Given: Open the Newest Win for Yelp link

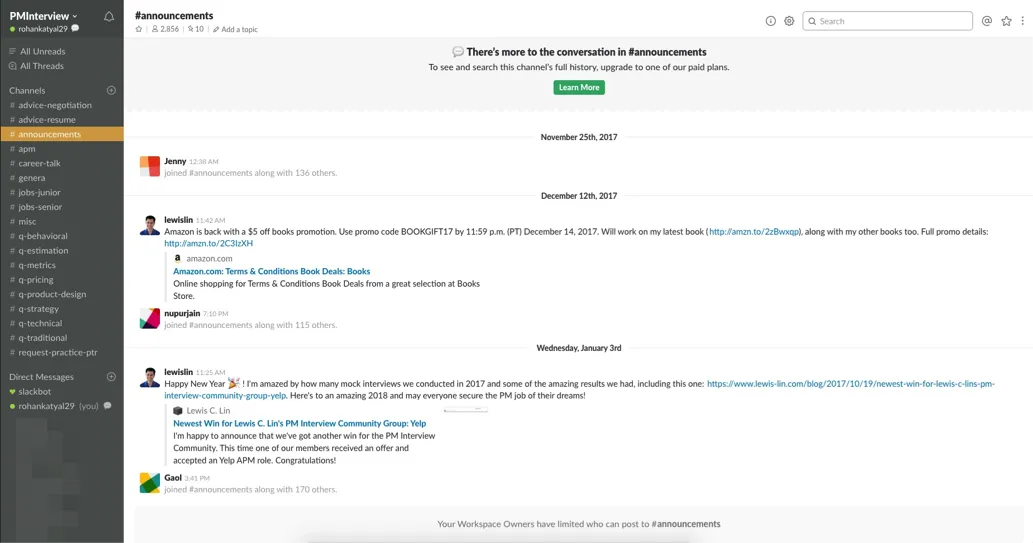Looking at the screenshot, I should tap(299, 423).
